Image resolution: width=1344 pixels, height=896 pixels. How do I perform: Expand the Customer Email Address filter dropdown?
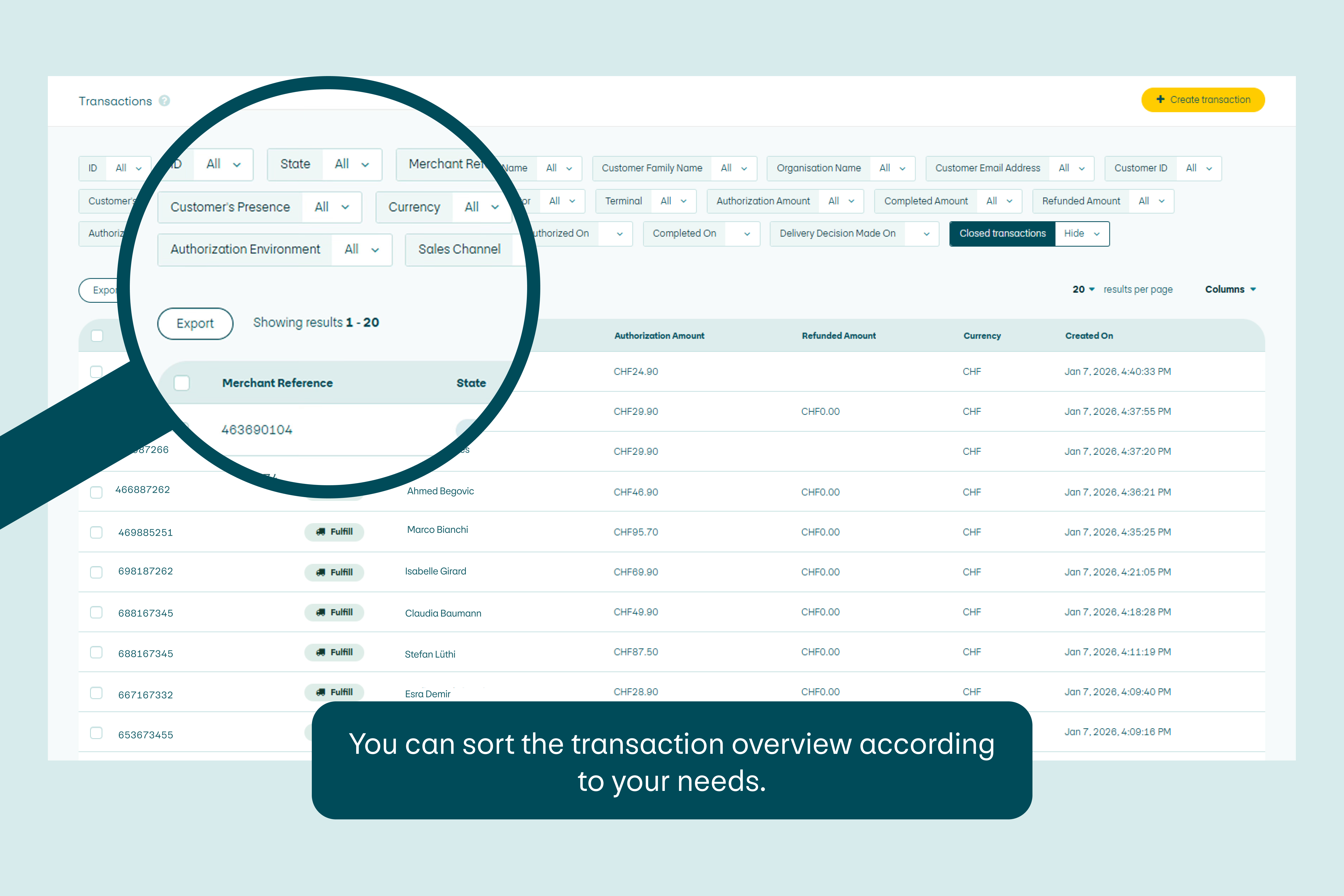coord(1071,168)
